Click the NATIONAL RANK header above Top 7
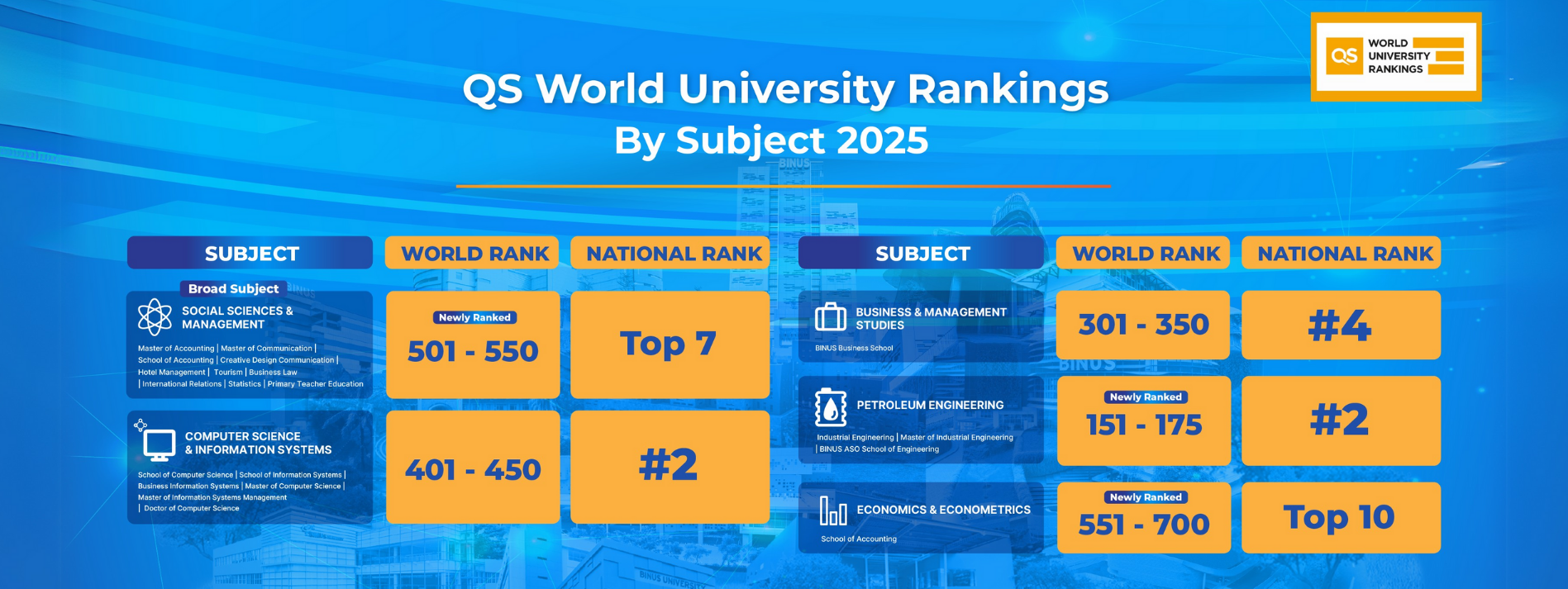The image size is (1568, 589). (x=670, y=253)
